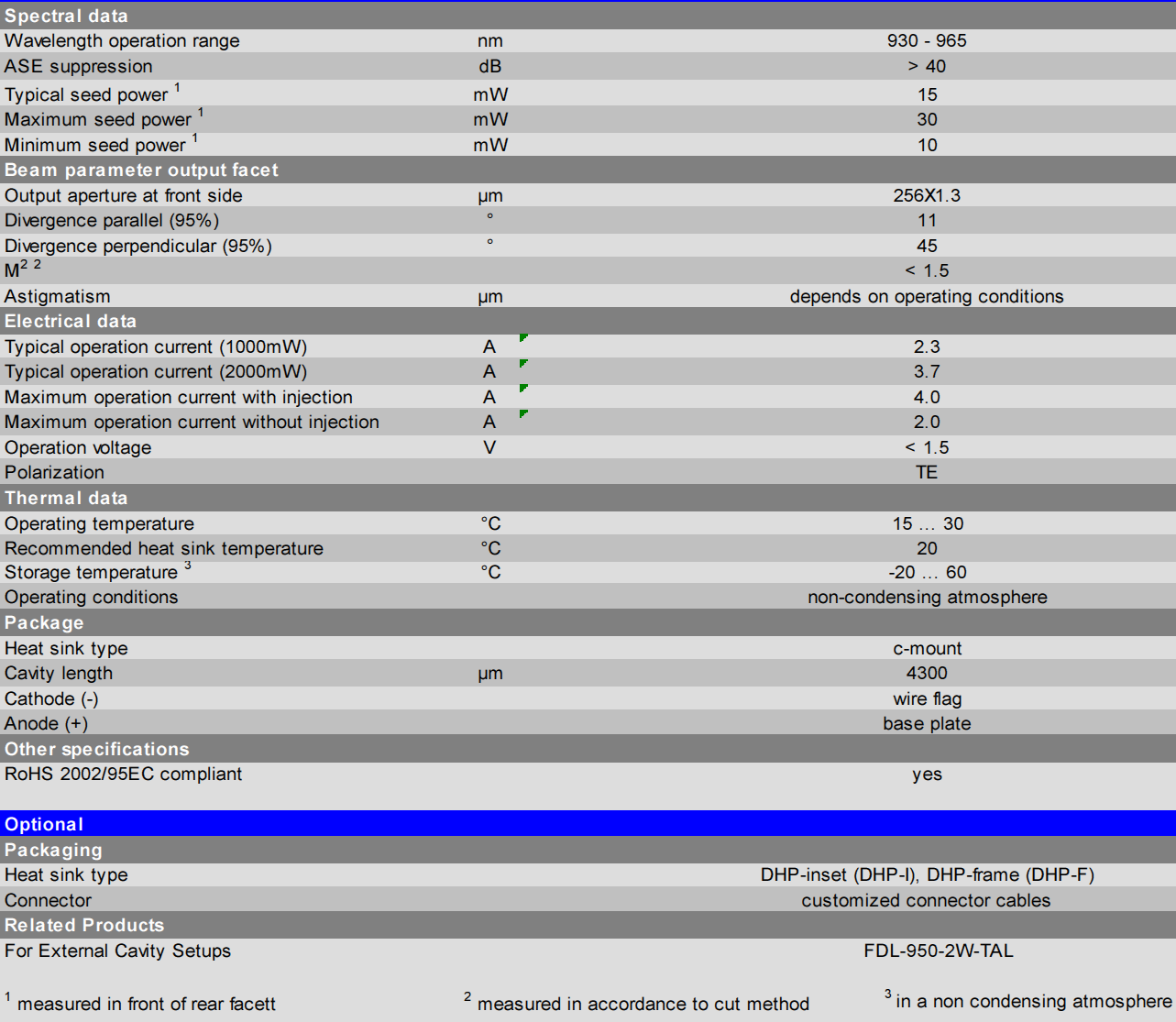
Task: Click the polarization value 'TE'
Action: (927, 473)
